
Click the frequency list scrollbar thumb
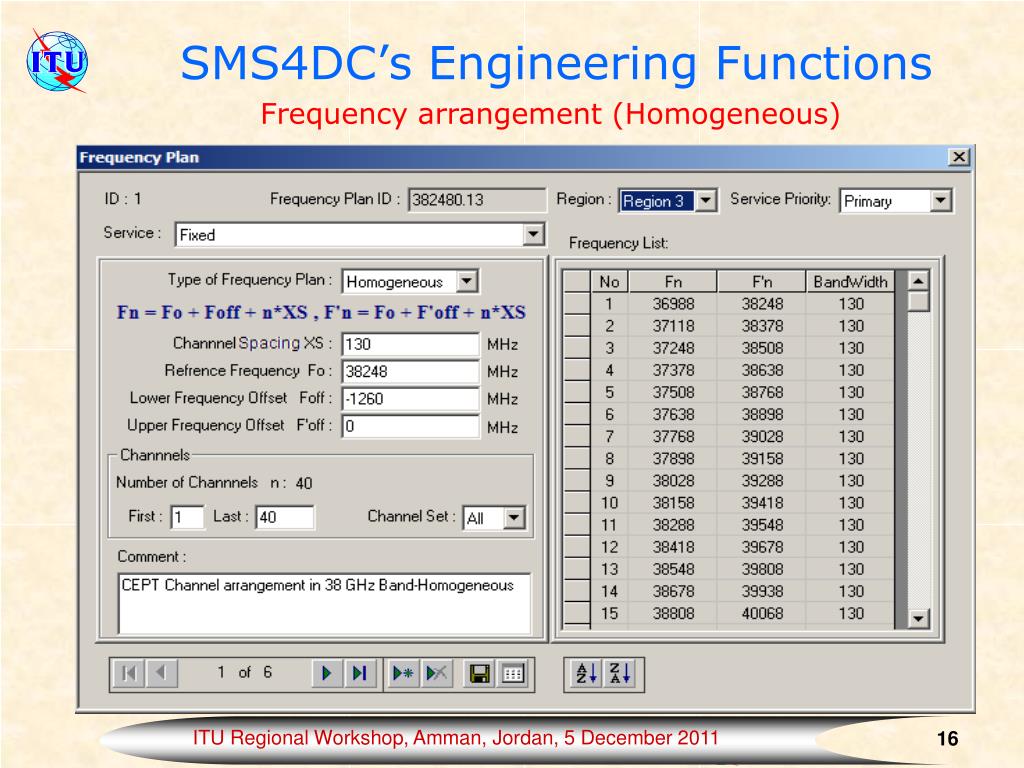(919, 302)
